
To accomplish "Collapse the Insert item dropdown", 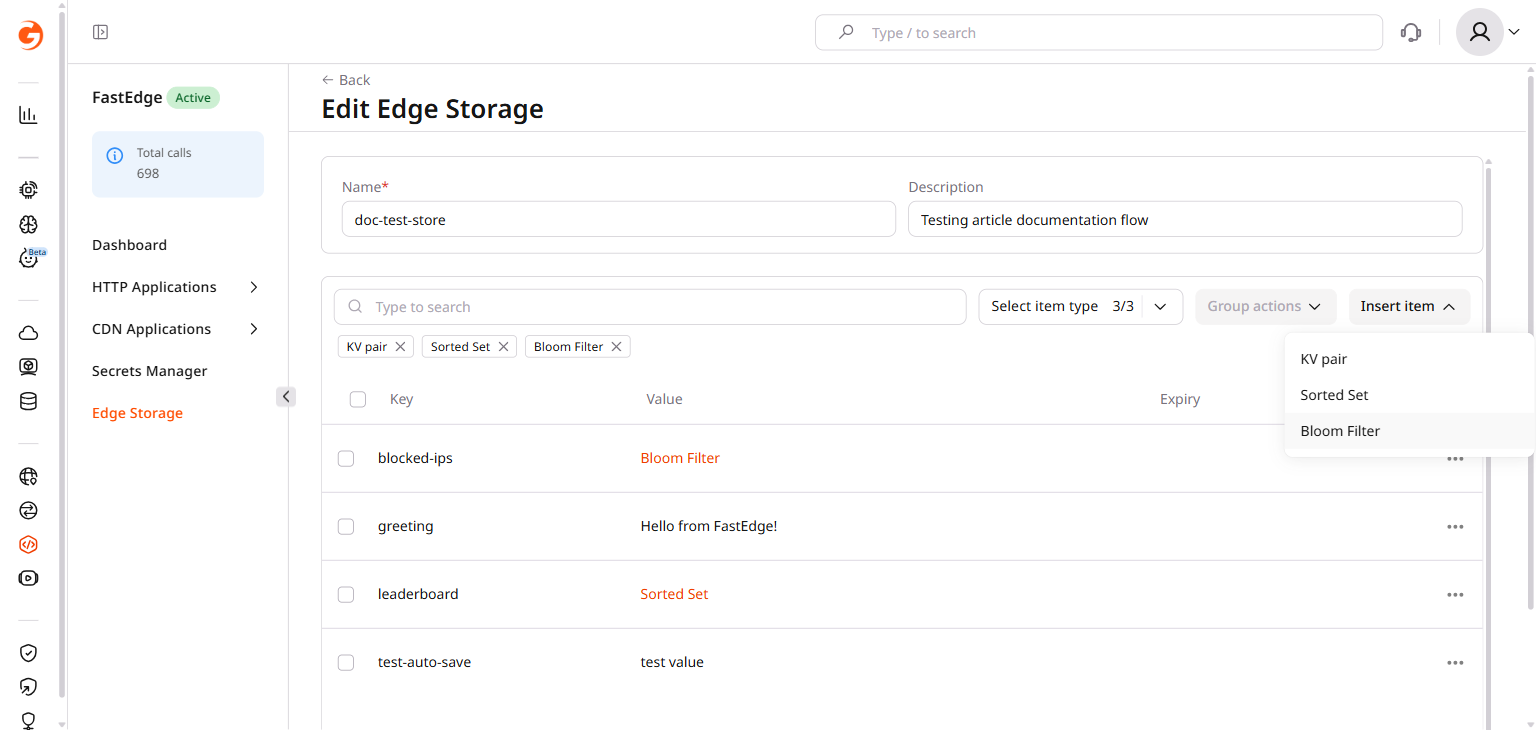I will tap(1409, 306).
